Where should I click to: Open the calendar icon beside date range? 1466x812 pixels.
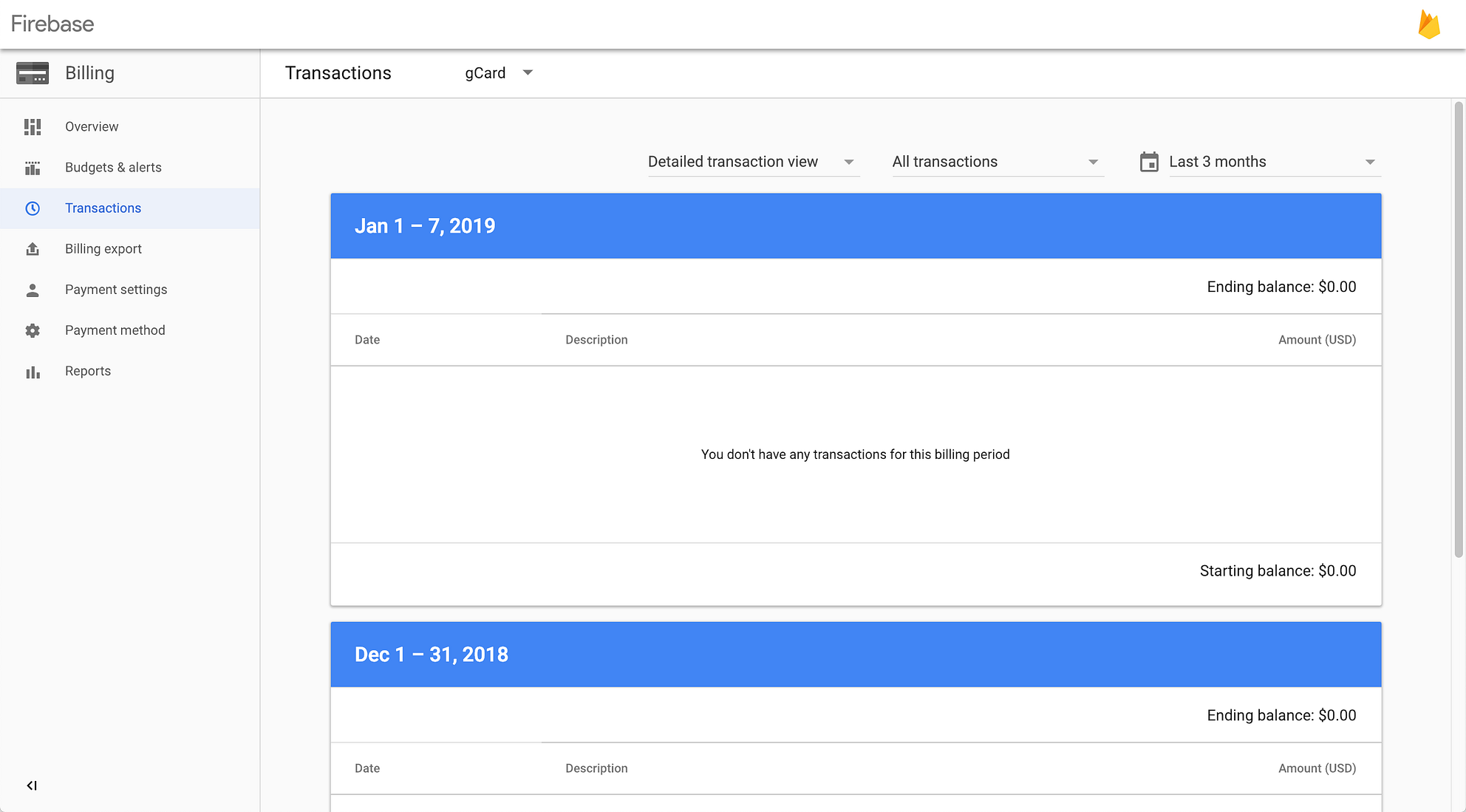1148,162
